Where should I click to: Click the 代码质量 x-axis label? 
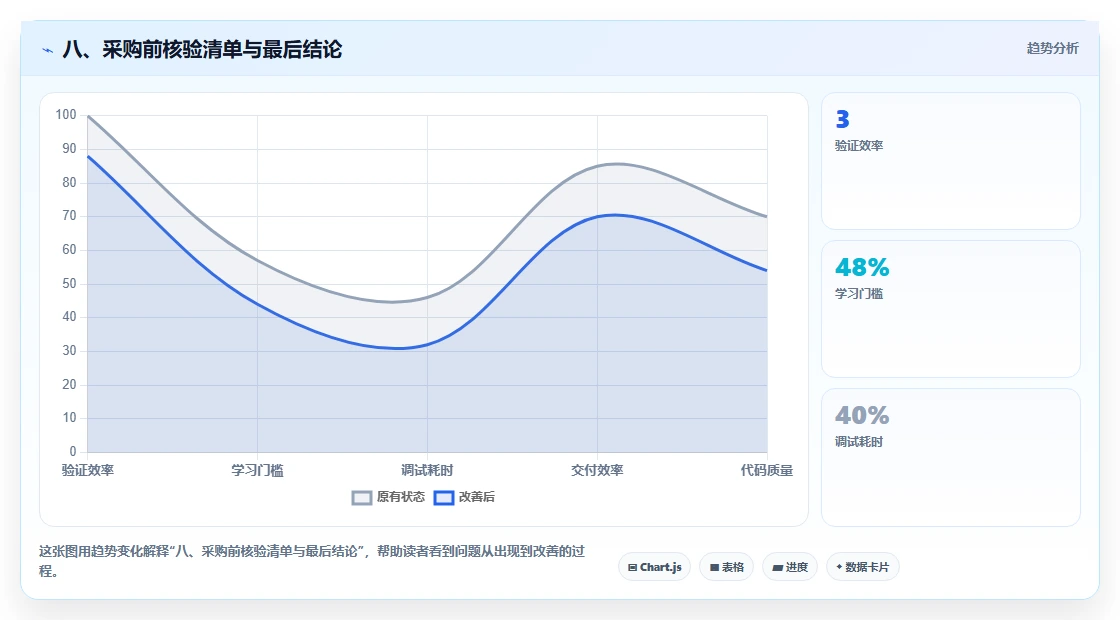(x=766, y=471)
